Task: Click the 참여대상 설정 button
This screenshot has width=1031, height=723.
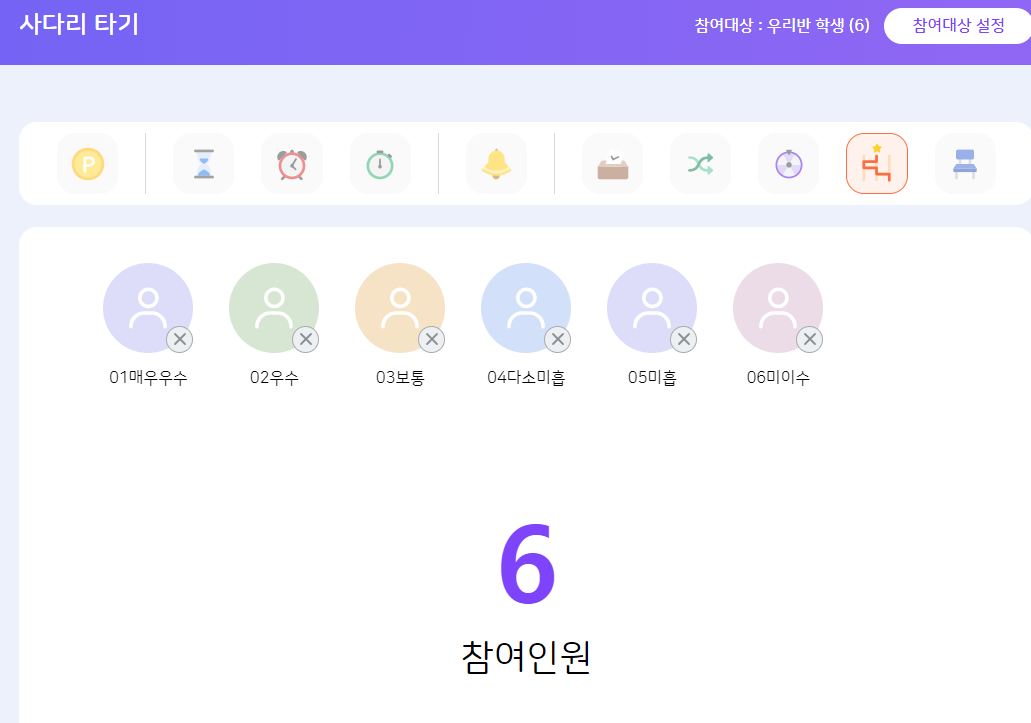Action: [958, 25]
